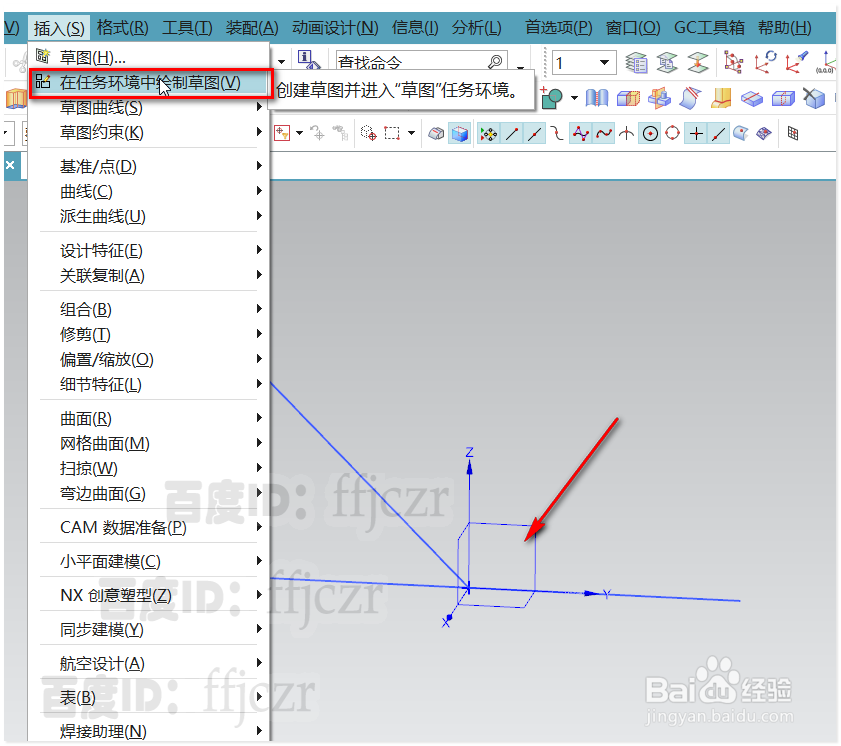
Task: Click the Delete Body icon with the X mark
Action: (x=814, y=98)
